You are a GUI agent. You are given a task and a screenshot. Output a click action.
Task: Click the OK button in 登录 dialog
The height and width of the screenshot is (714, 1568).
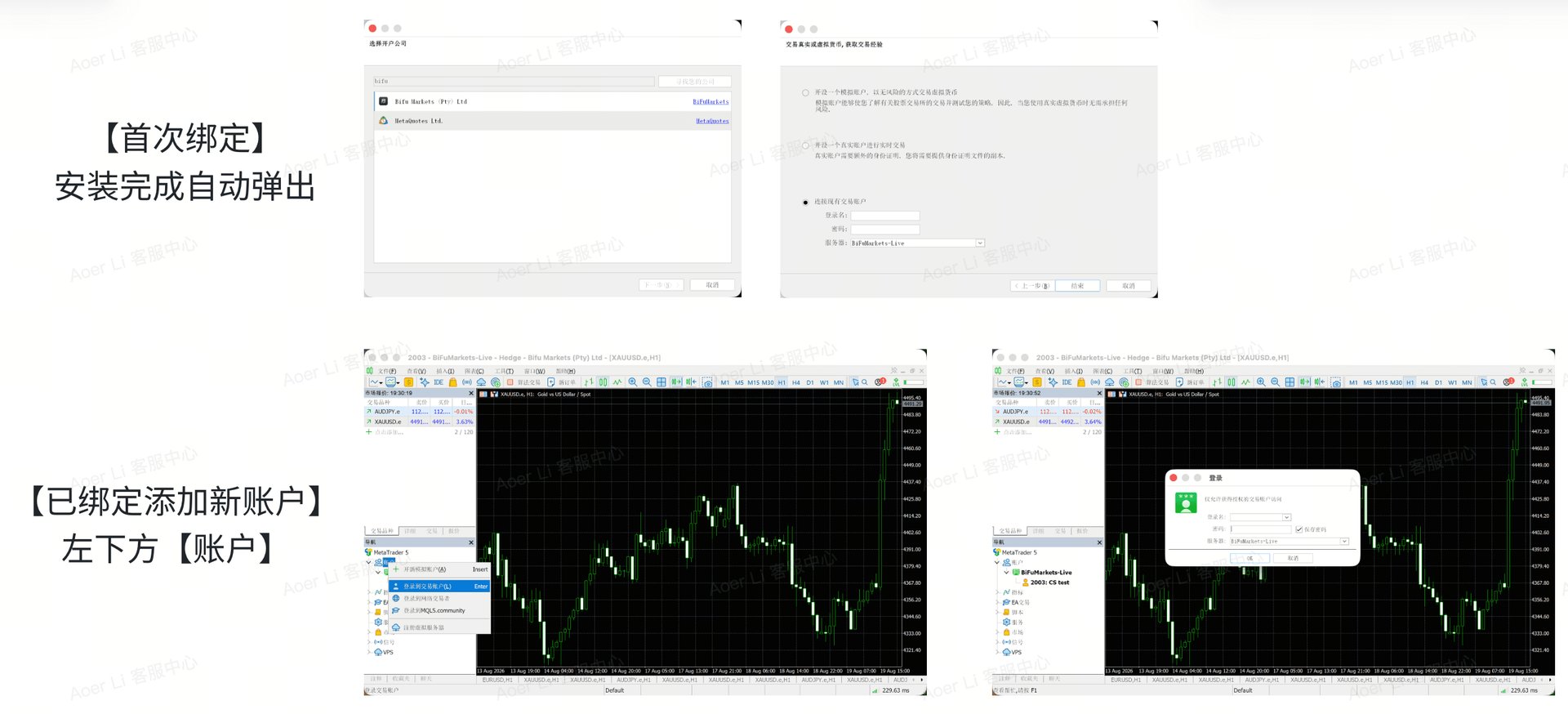coord(1249,558)
